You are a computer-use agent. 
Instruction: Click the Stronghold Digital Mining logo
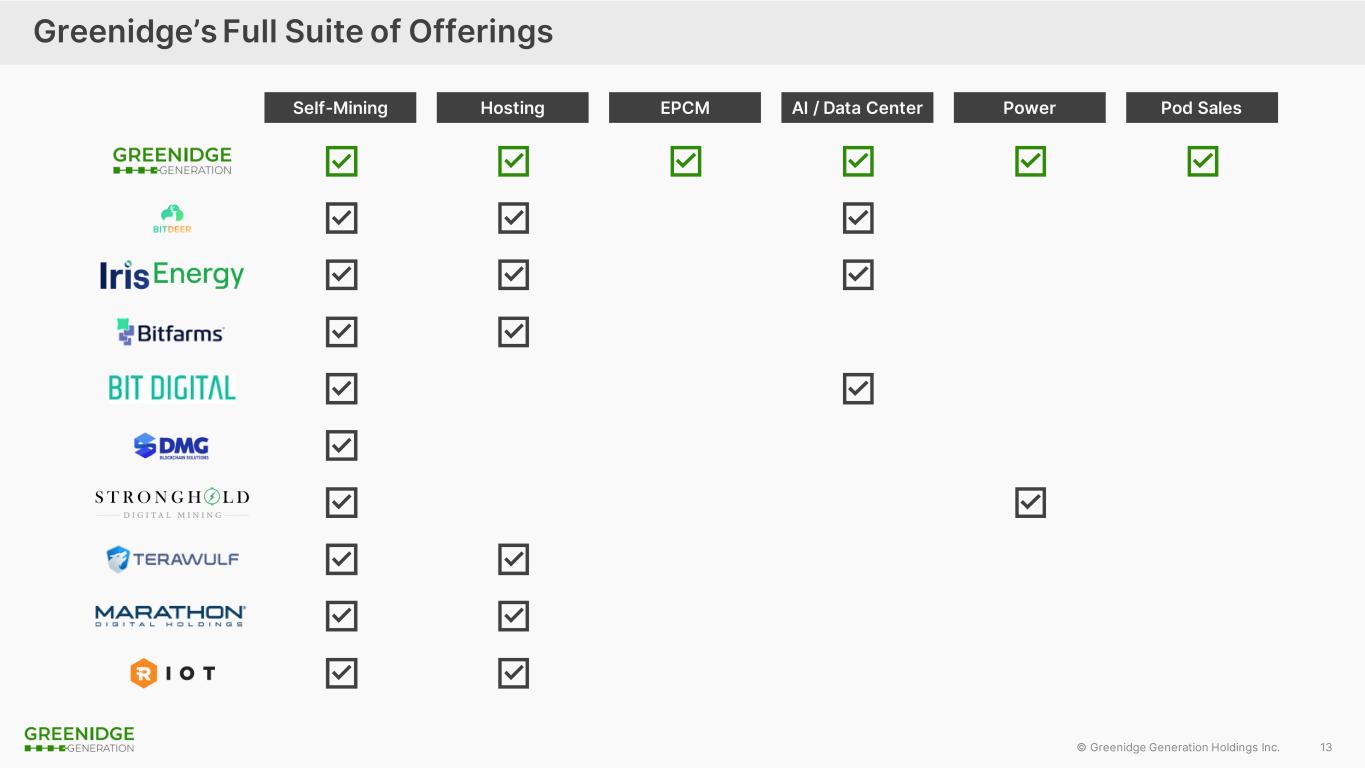click(x=172, y=502)
